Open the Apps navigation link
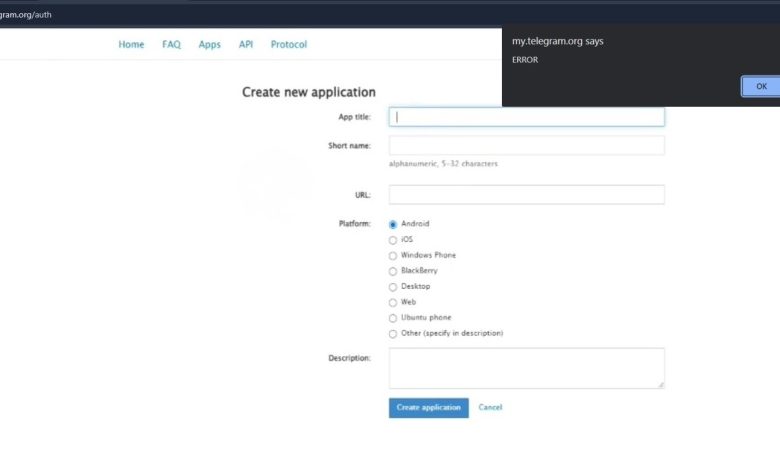This screenshot has width=780, height=470. coord(209,44)
